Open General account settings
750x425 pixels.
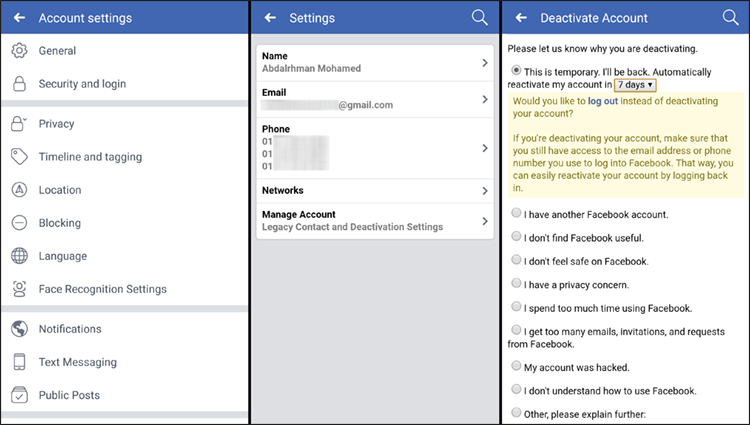click(x=124, y=51)
